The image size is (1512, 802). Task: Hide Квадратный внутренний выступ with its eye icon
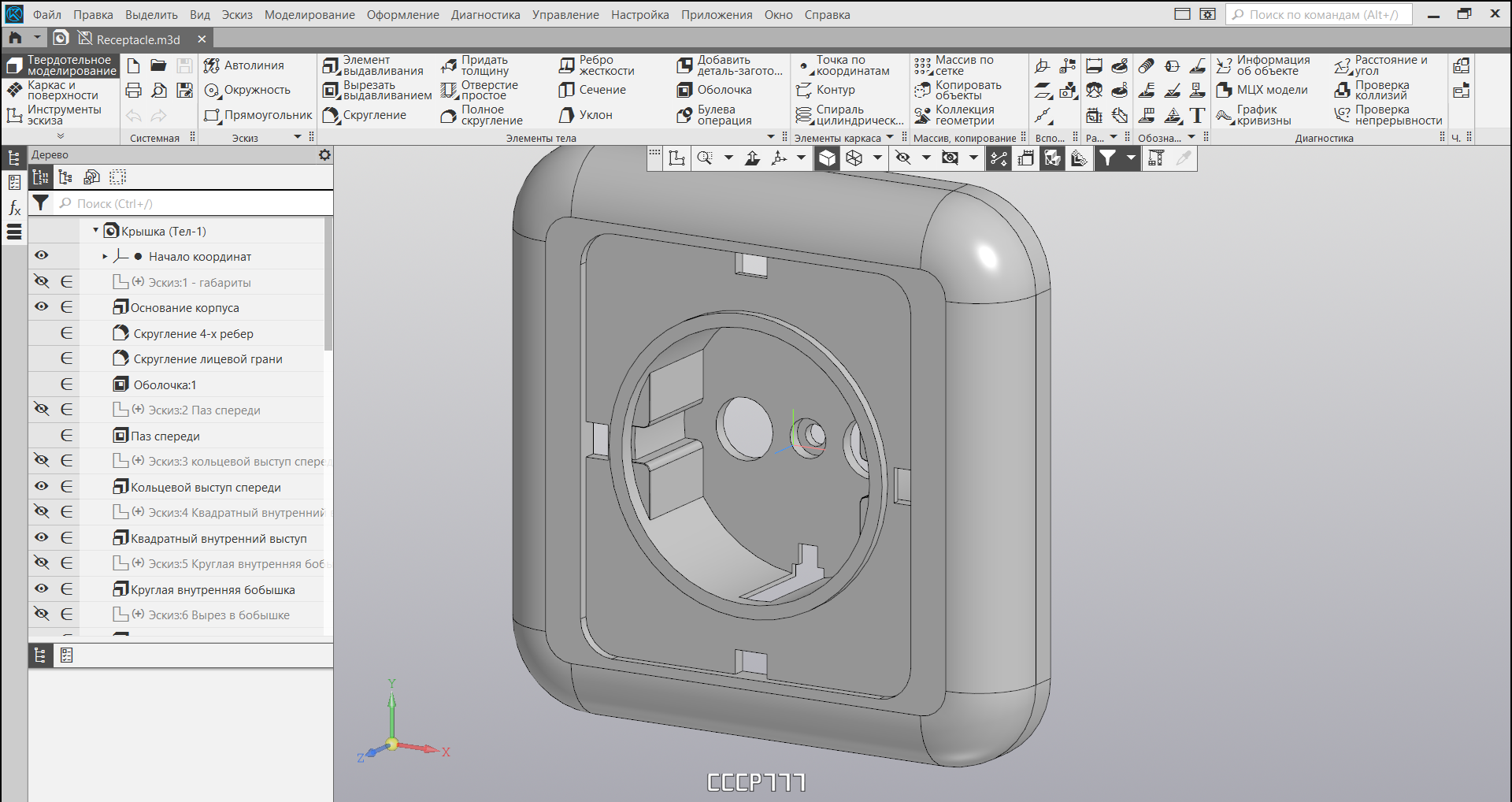click(x=42, y=537)
